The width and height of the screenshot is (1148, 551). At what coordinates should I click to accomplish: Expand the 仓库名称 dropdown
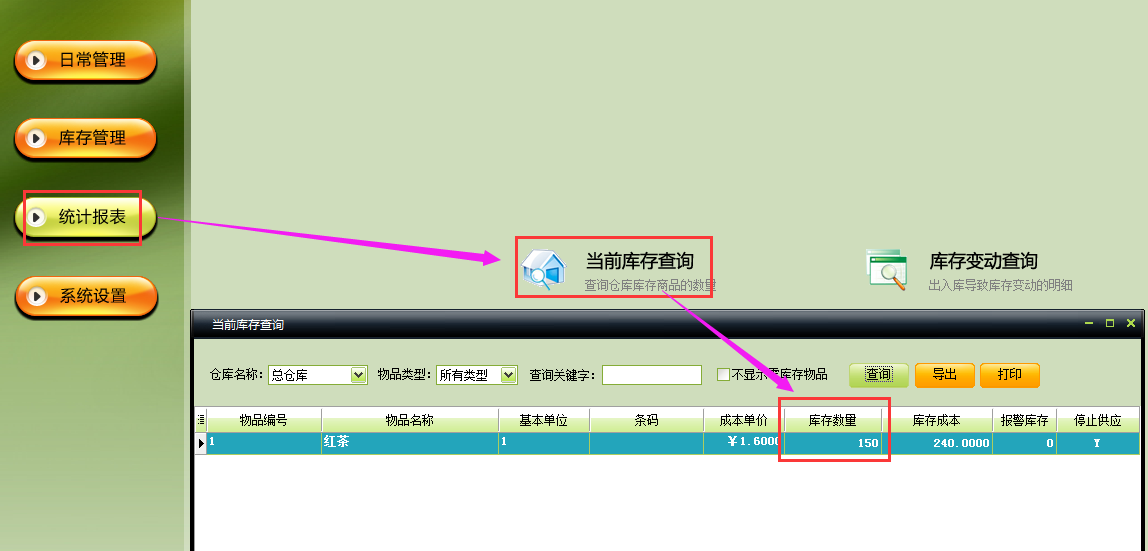tap(359, 375)
